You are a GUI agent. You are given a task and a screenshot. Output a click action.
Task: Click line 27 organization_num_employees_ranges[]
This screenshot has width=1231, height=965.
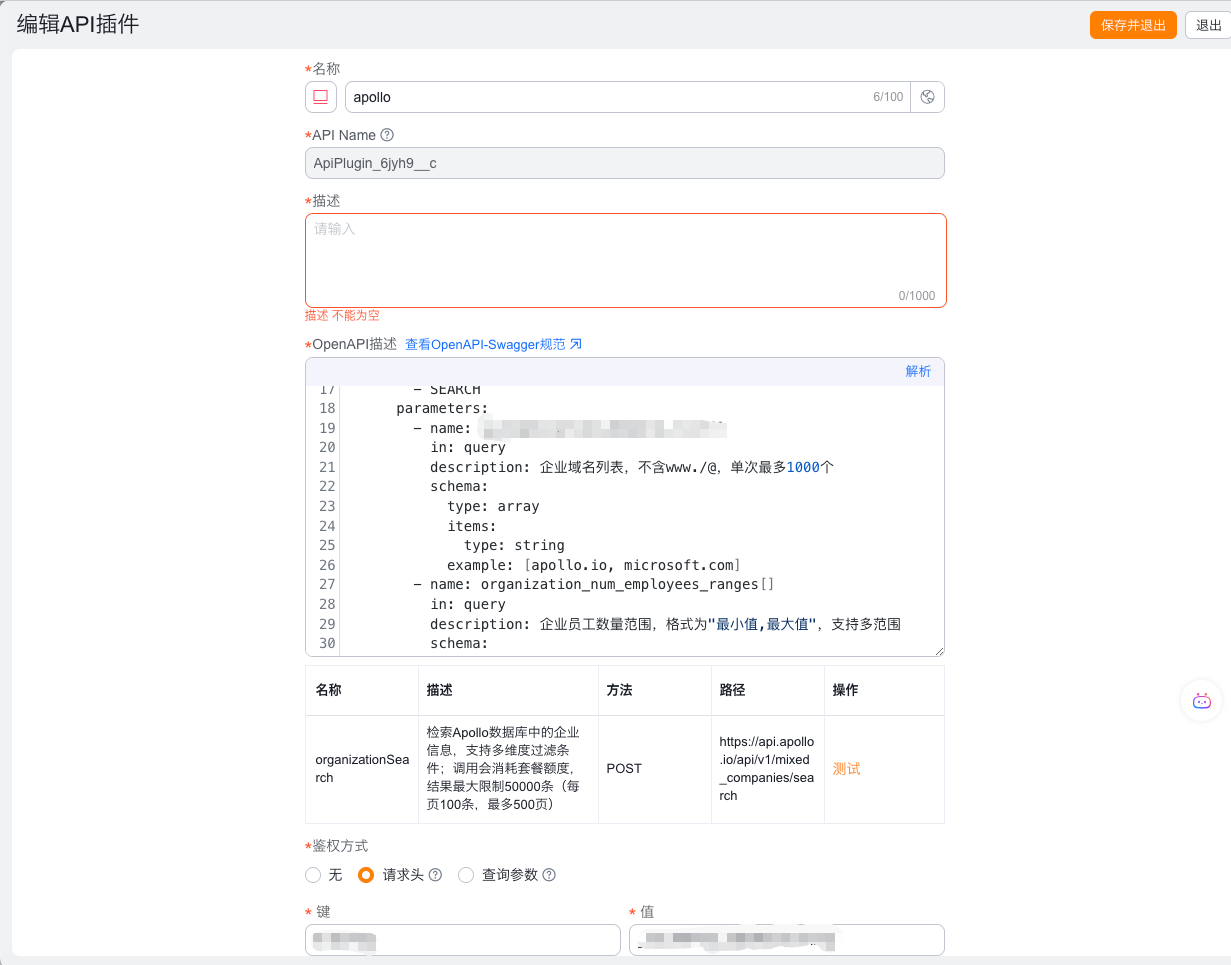(594, 584)
